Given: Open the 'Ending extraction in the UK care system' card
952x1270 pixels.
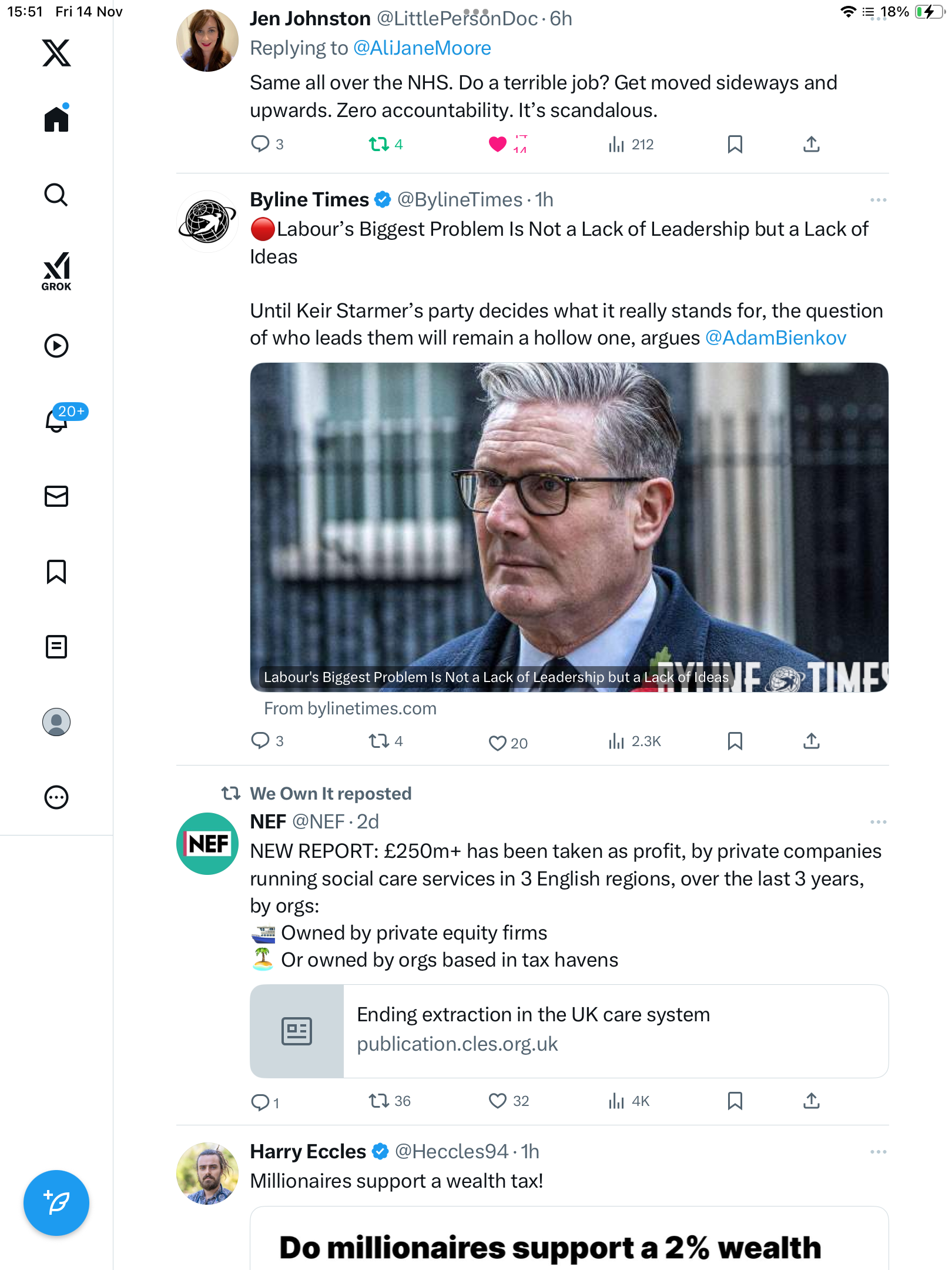Looking at the screenshot, I should [x=569, y=1031].
